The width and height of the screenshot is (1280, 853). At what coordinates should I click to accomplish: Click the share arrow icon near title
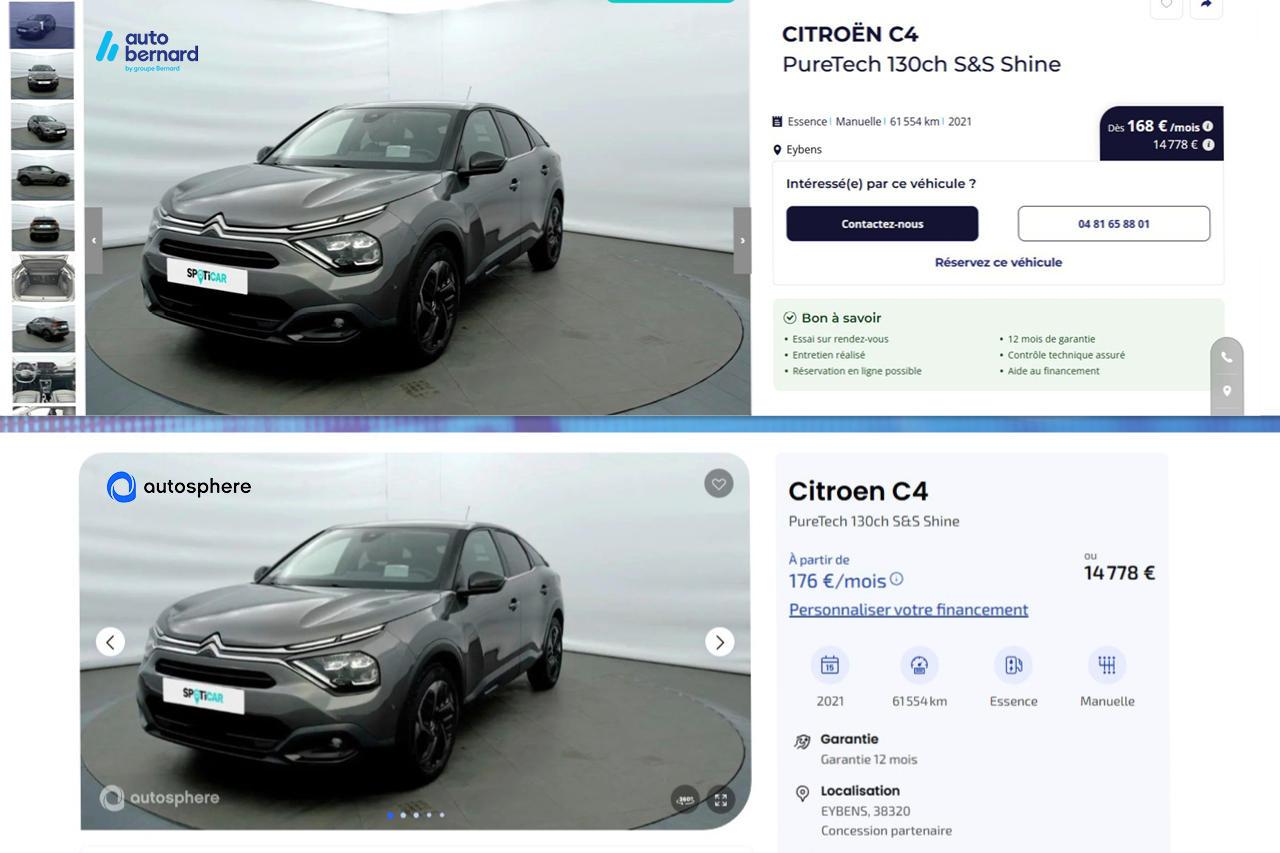(x=1206, y=5)
